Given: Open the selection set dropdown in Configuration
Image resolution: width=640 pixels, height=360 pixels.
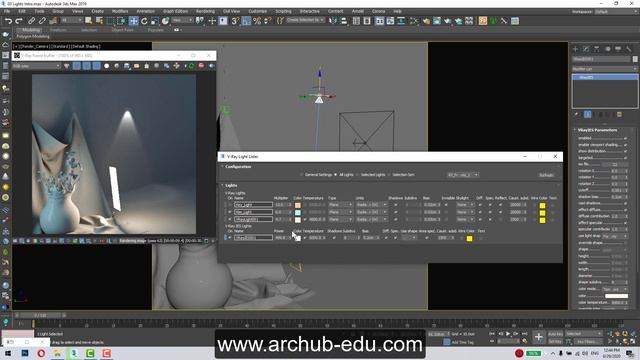Looking at the screenshot, I should tap(463, 175).
